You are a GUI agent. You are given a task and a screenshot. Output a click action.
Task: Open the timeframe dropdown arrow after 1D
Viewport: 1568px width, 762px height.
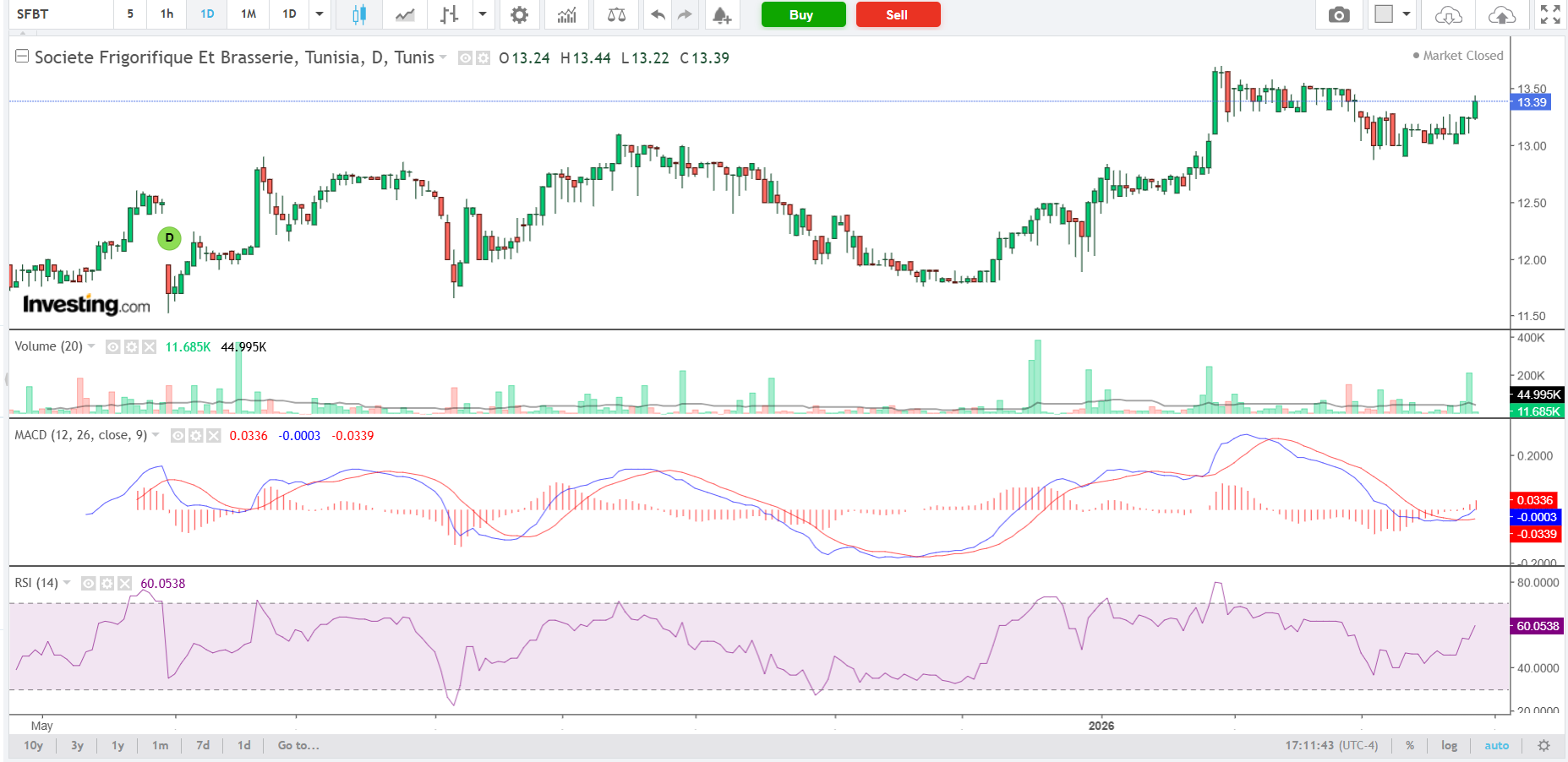point(320,14)
